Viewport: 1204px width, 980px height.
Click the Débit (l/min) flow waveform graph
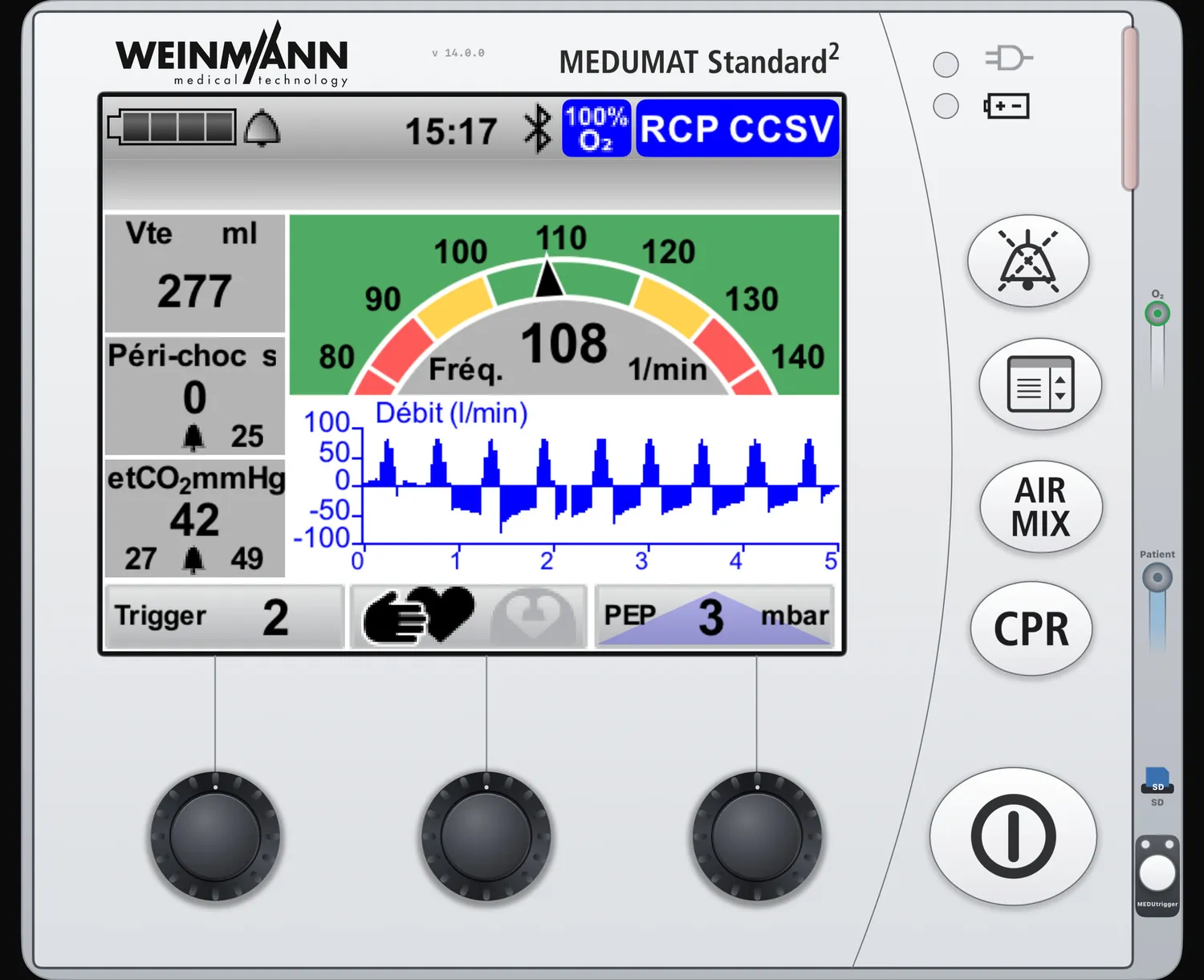coord(565,486)
